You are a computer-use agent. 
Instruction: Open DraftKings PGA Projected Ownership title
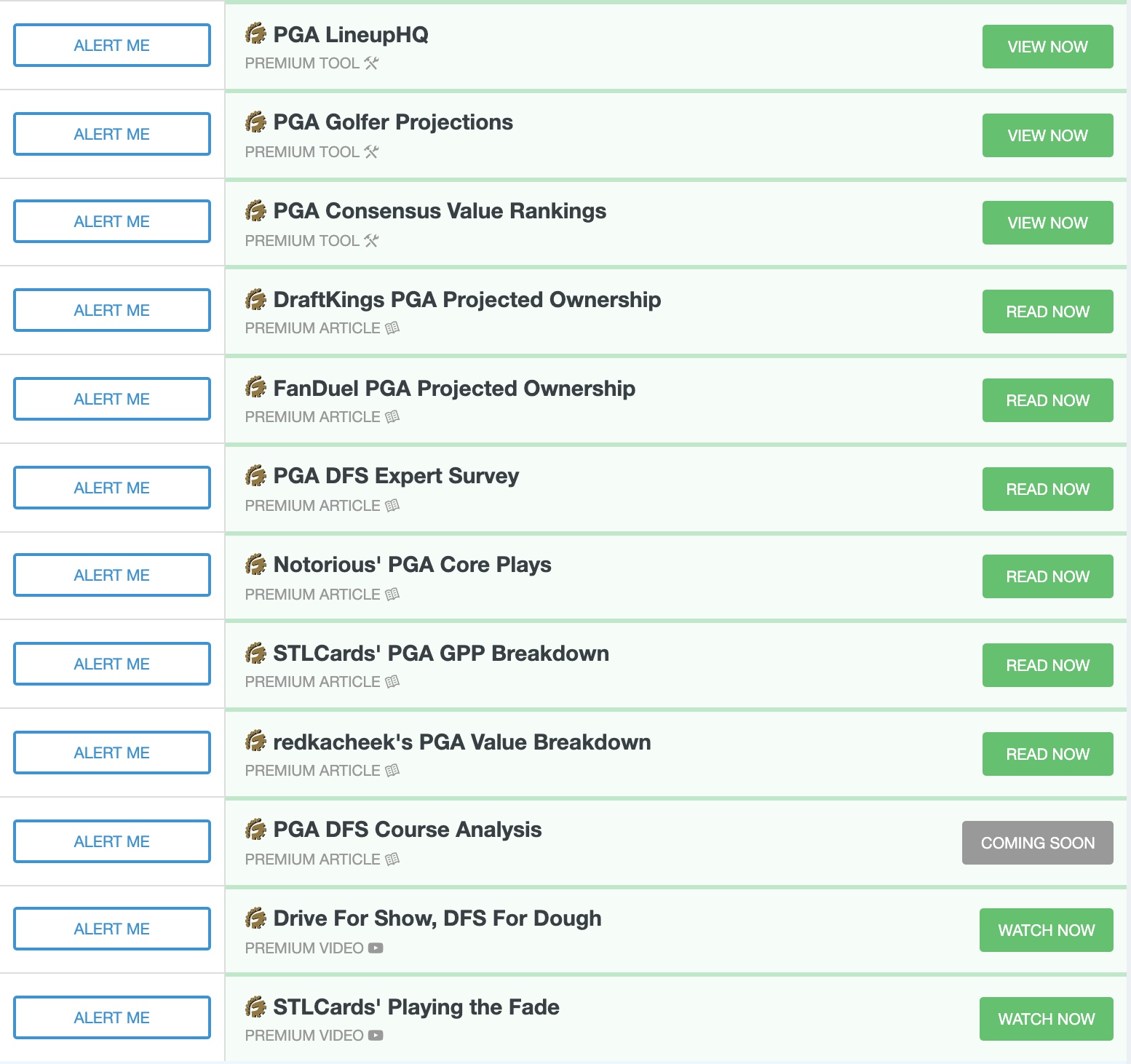coord(467,300)
